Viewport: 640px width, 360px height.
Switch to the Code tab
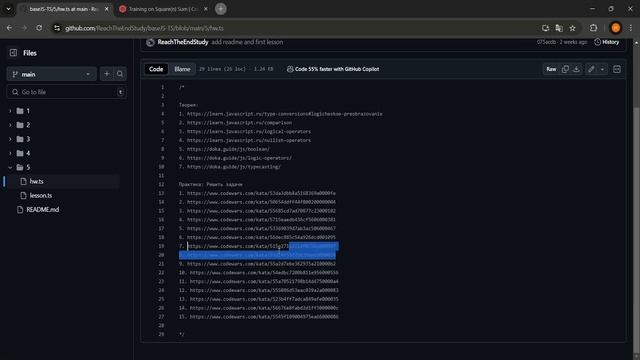click(156, 69)
